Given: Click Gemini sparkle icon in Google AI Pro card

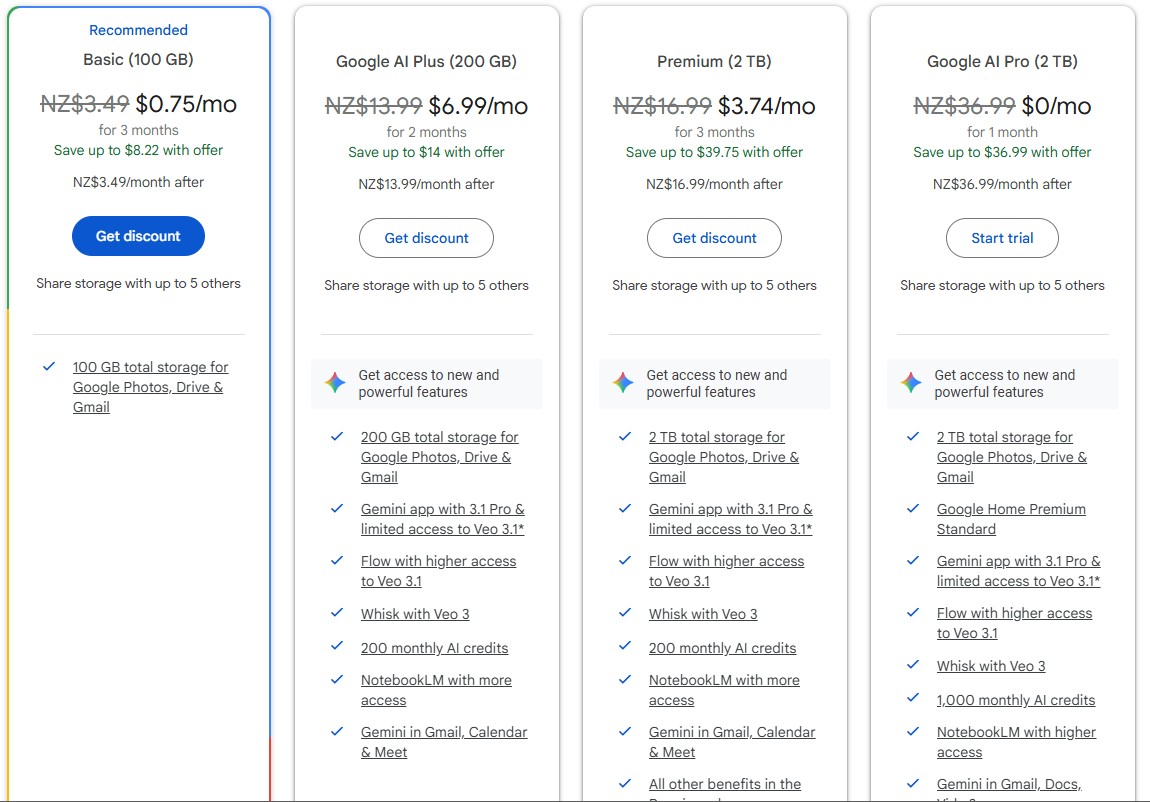Looking at the screenshot, I should [911, 383].
